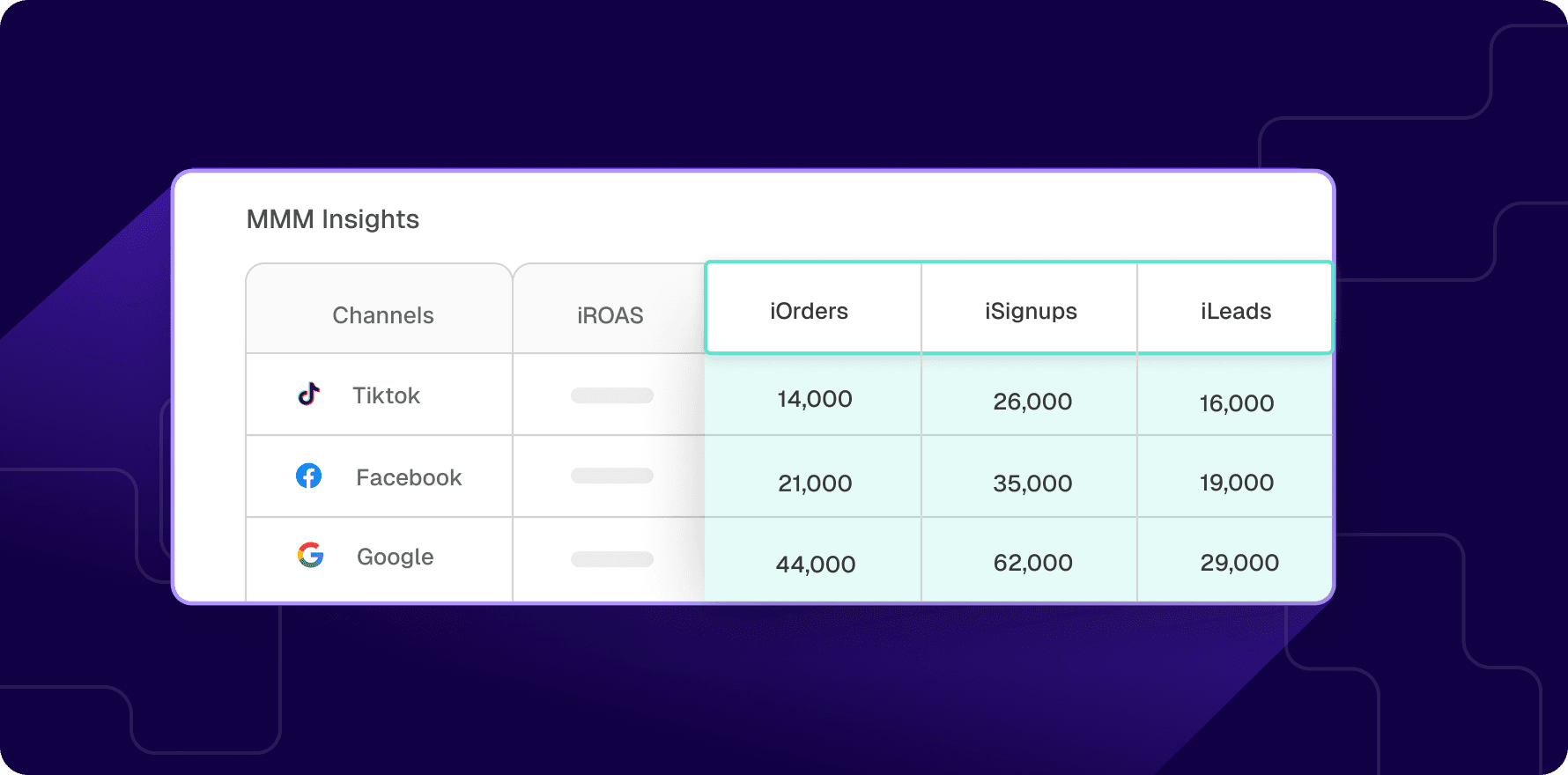Image resolution: width=1568 pixels, height=775 pixels.
Task: Click the Tiktok channel name
Action: 386,395
